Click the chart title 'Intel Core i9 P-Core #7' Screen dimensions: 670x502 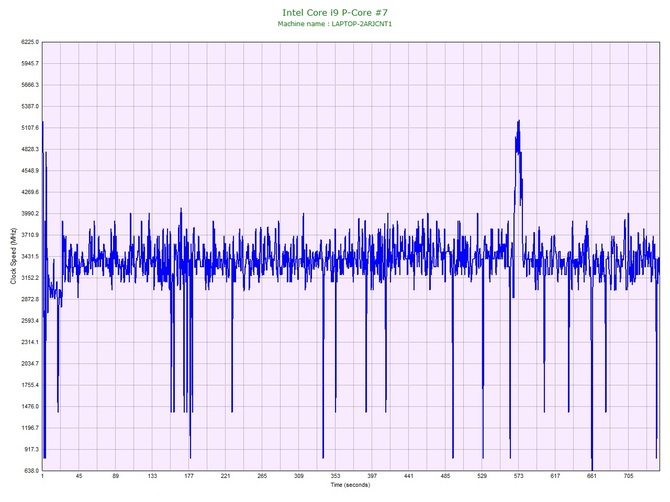(335, 12)
